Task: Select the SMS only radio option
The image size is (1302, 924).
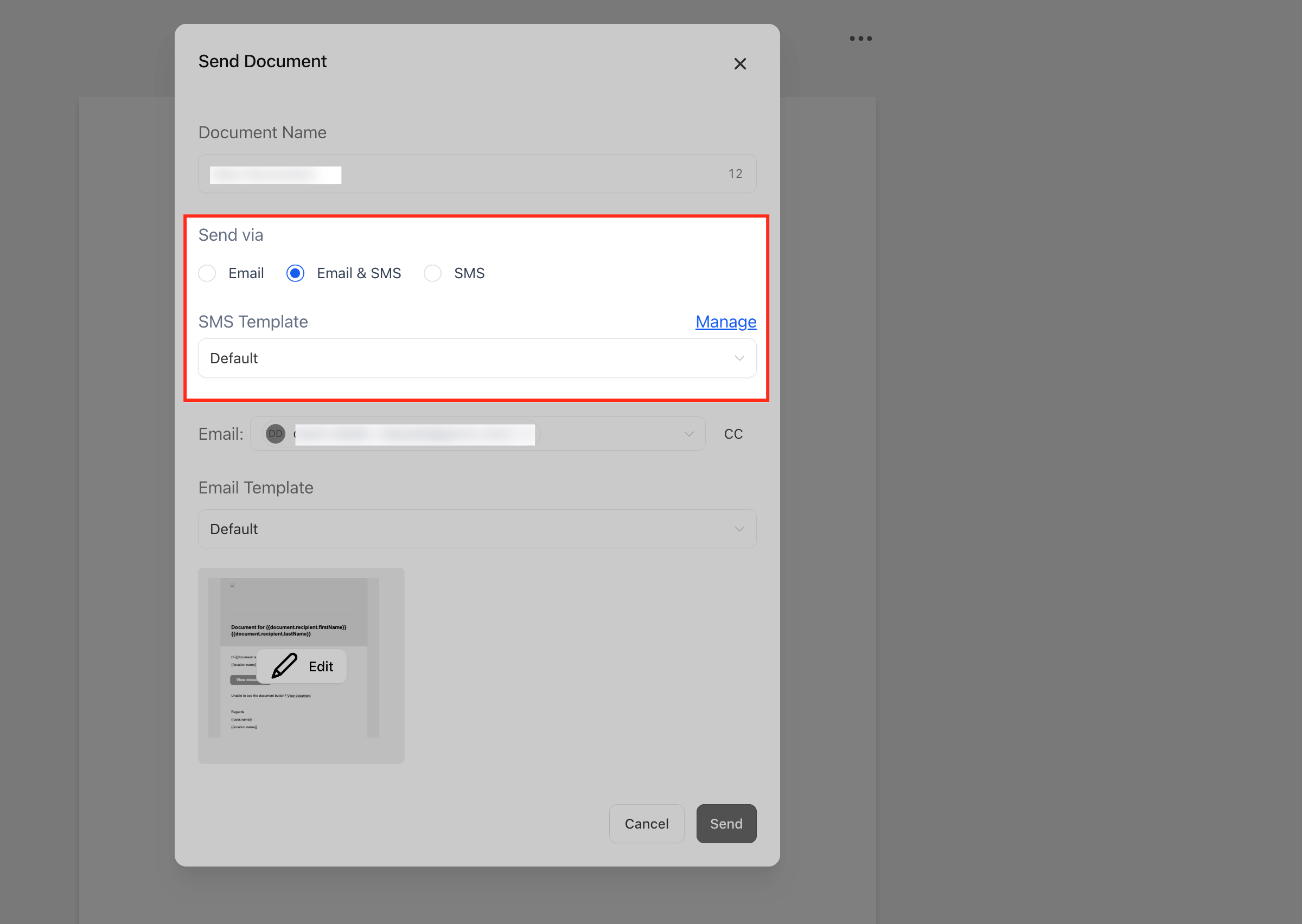Action: [x=432, y=273]
